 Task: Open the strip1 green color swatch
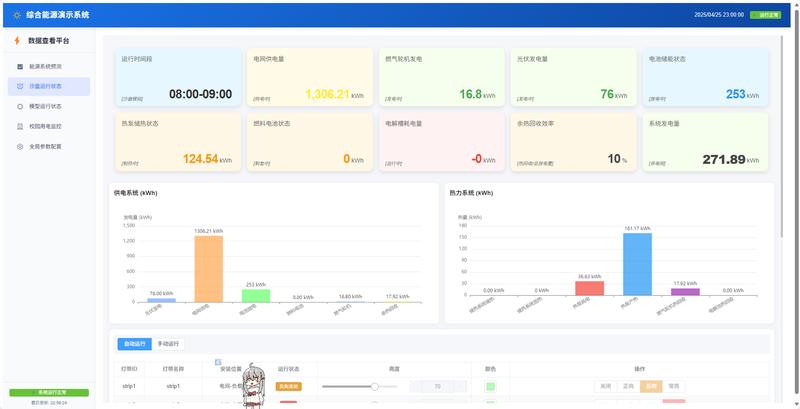coord(490,387)
